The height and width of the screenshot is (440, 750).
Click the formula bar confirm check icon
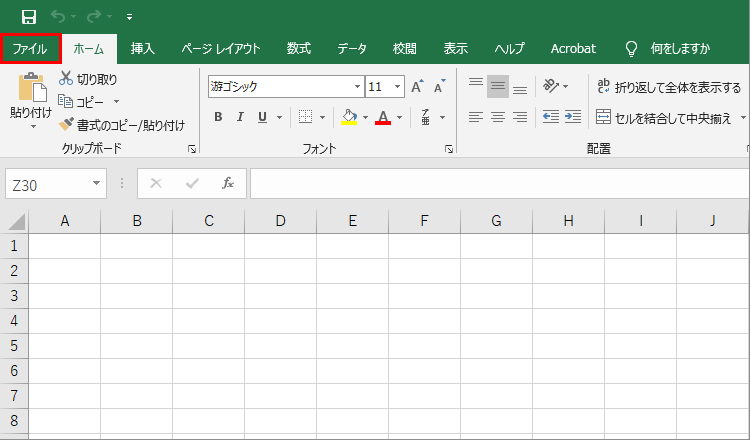192,183
